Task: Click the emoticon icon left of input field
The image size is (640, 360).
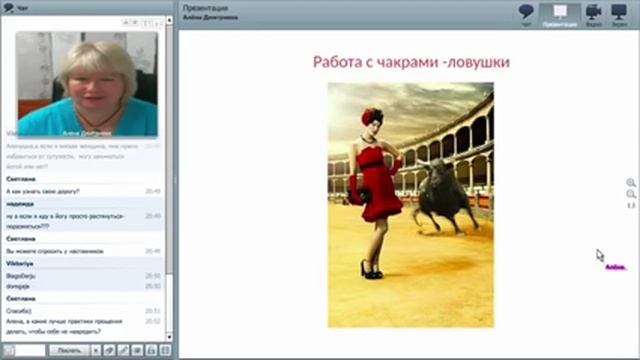Action: [9, 350]
